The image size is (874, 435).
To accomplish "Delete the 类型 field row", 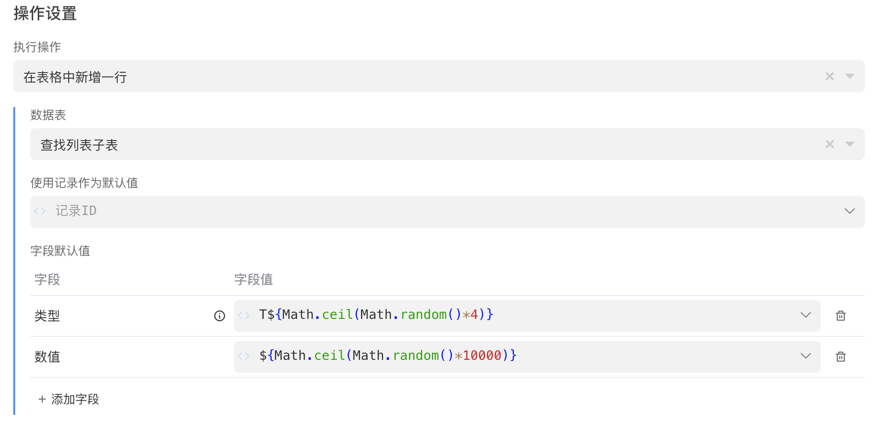I will 841,316.
